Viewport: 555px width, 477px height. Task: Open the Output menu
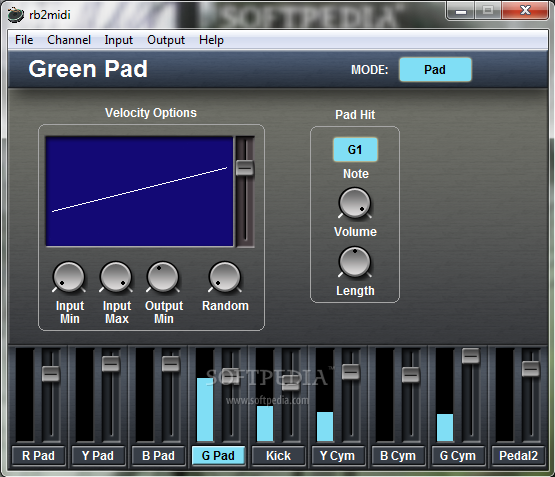pos(166,40)
